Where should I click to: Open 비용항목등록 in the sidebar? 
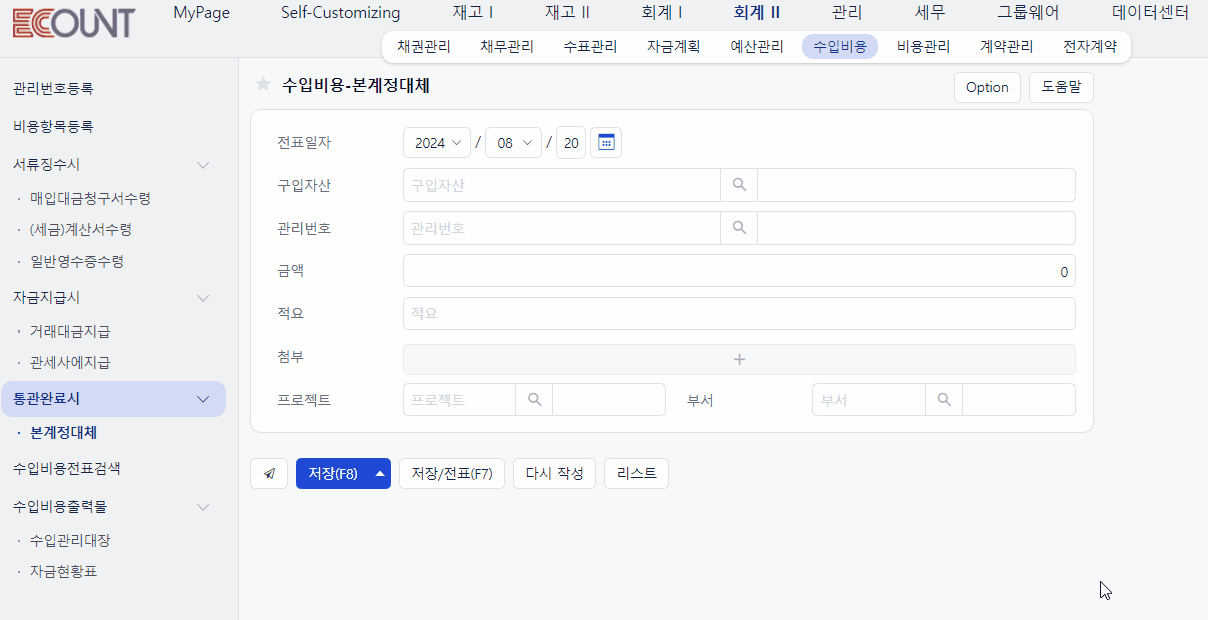pos(53,127)
